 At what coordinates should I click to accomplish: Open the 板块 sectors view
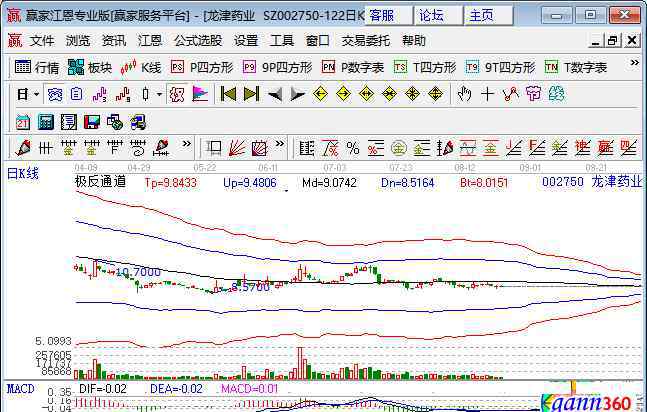coord(90,67)
